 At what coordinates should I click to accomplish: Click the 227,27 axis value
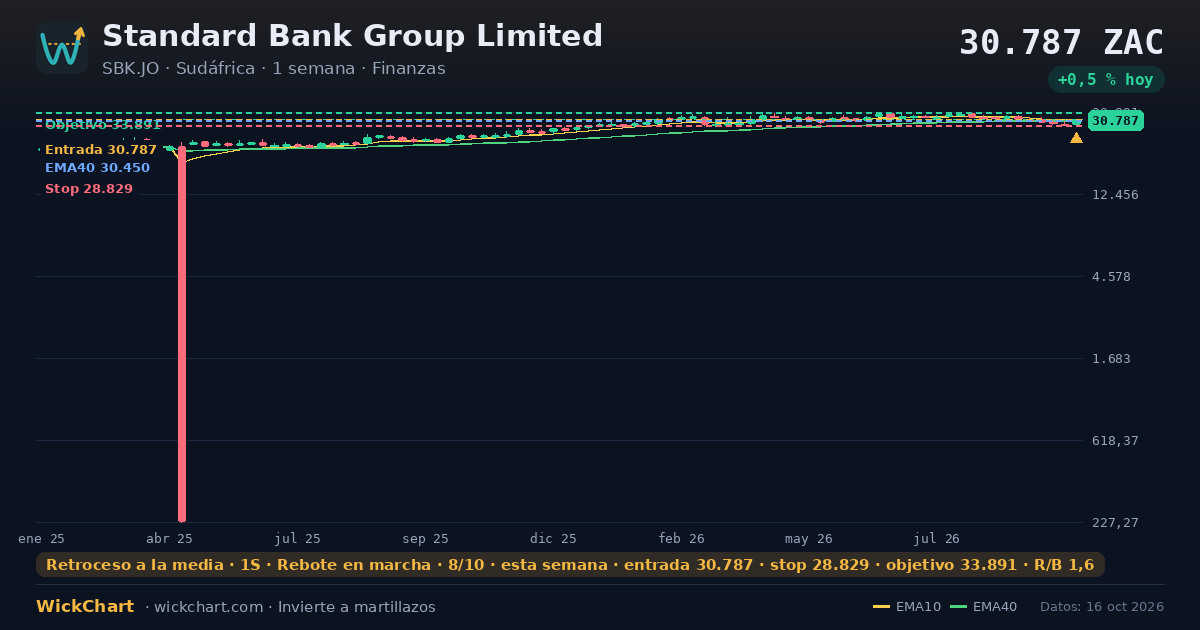point(1114,523)
